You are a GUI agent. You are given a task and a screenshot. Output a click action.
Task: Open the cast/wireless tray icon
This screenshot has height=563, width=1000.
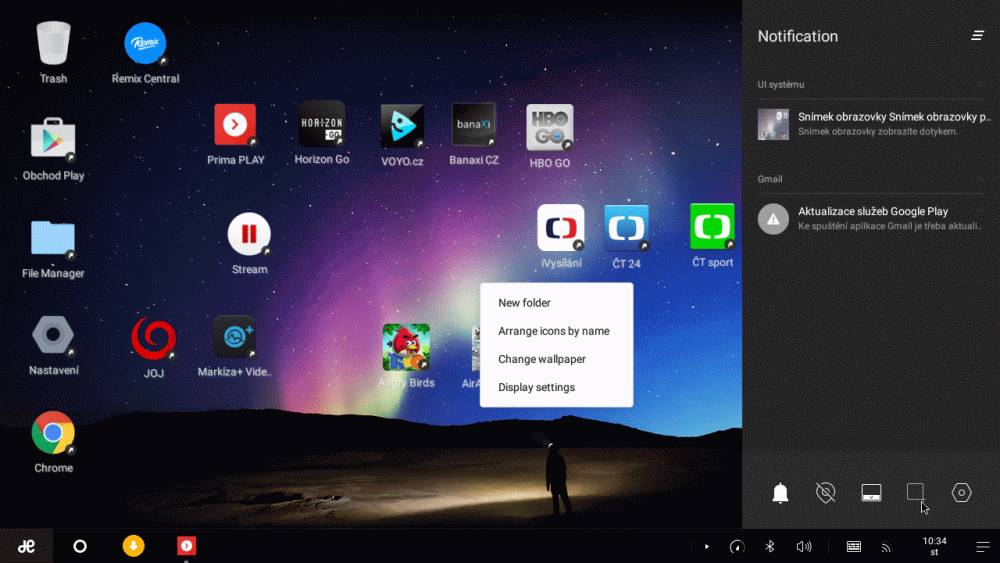click(x=886, y=547)
